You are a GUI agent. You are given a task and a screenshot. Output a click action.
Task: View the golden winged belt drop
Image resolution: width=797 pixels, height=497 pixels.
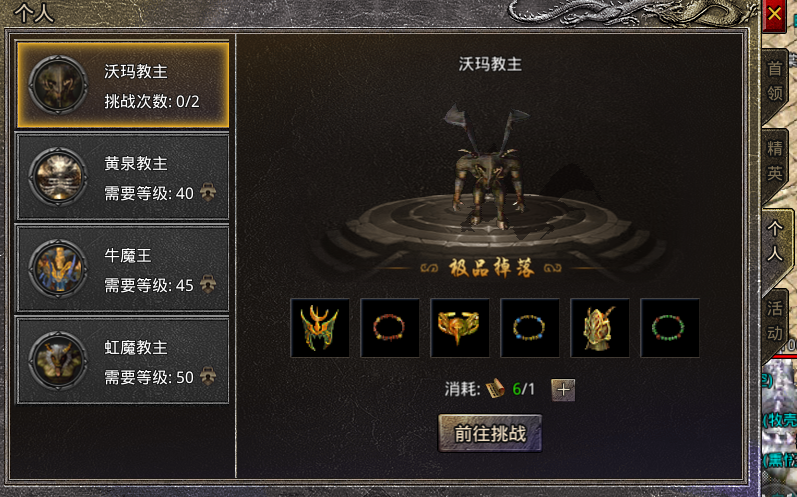pos(460,328)
